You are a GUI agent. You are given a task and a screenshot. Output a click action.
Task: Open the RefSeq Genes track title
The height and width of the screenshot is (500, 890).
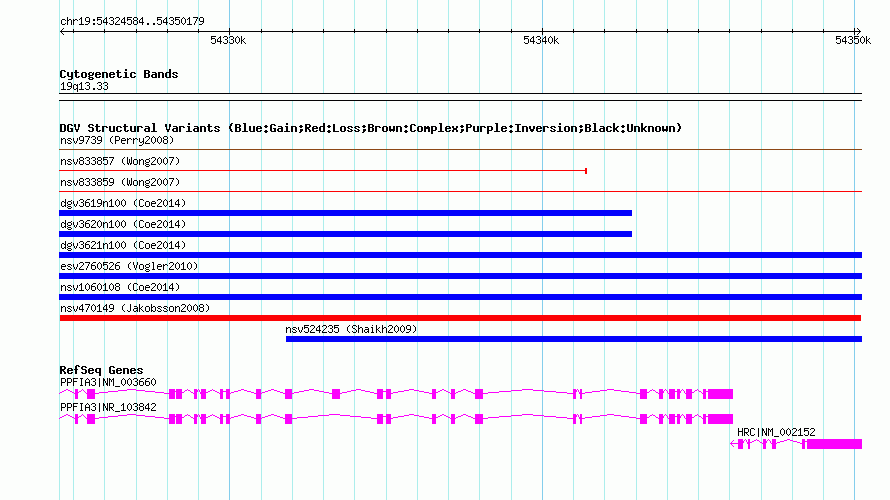pos(101,371)
